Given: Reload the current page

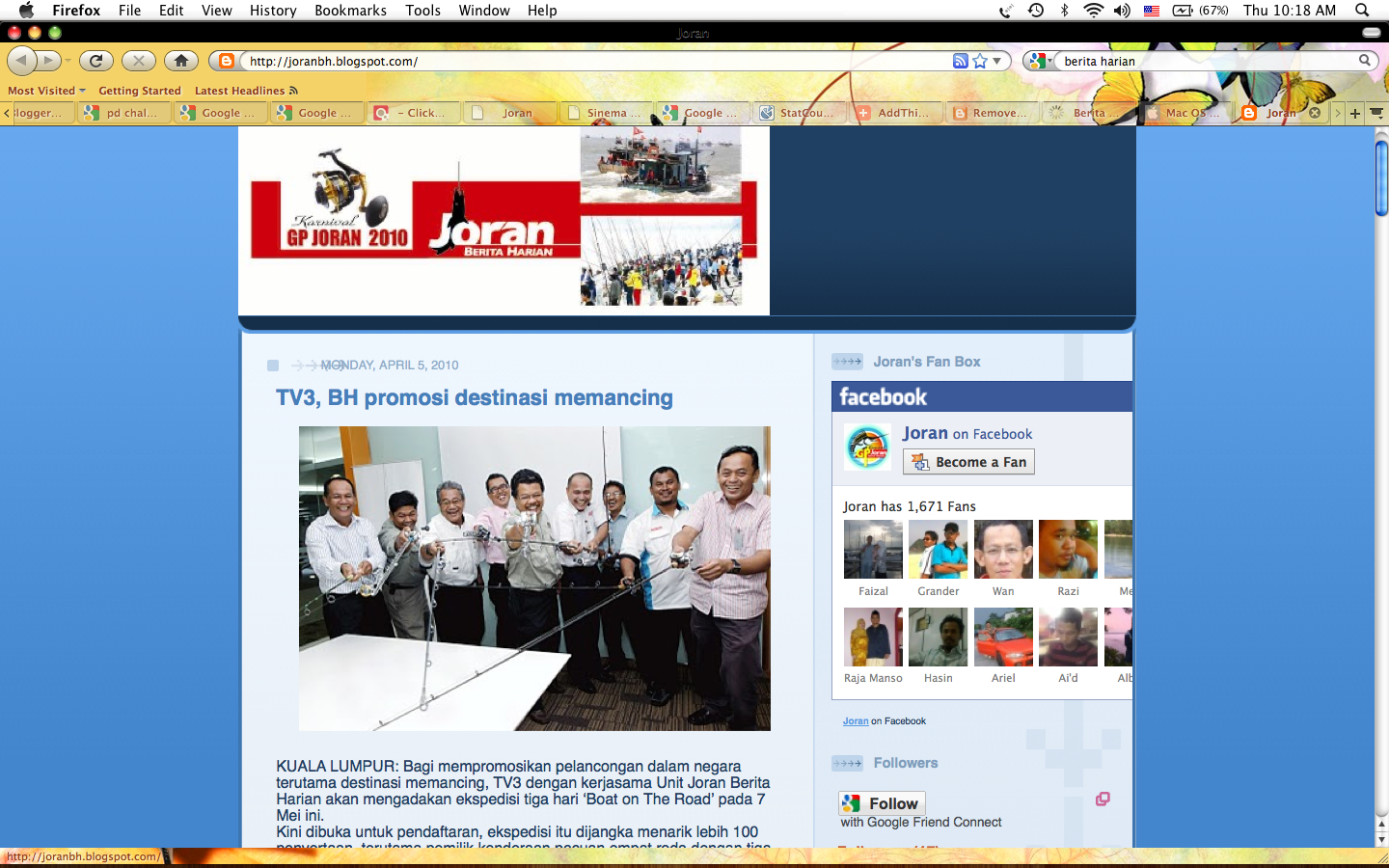Looking at the screenshot, I should (95, 61).
